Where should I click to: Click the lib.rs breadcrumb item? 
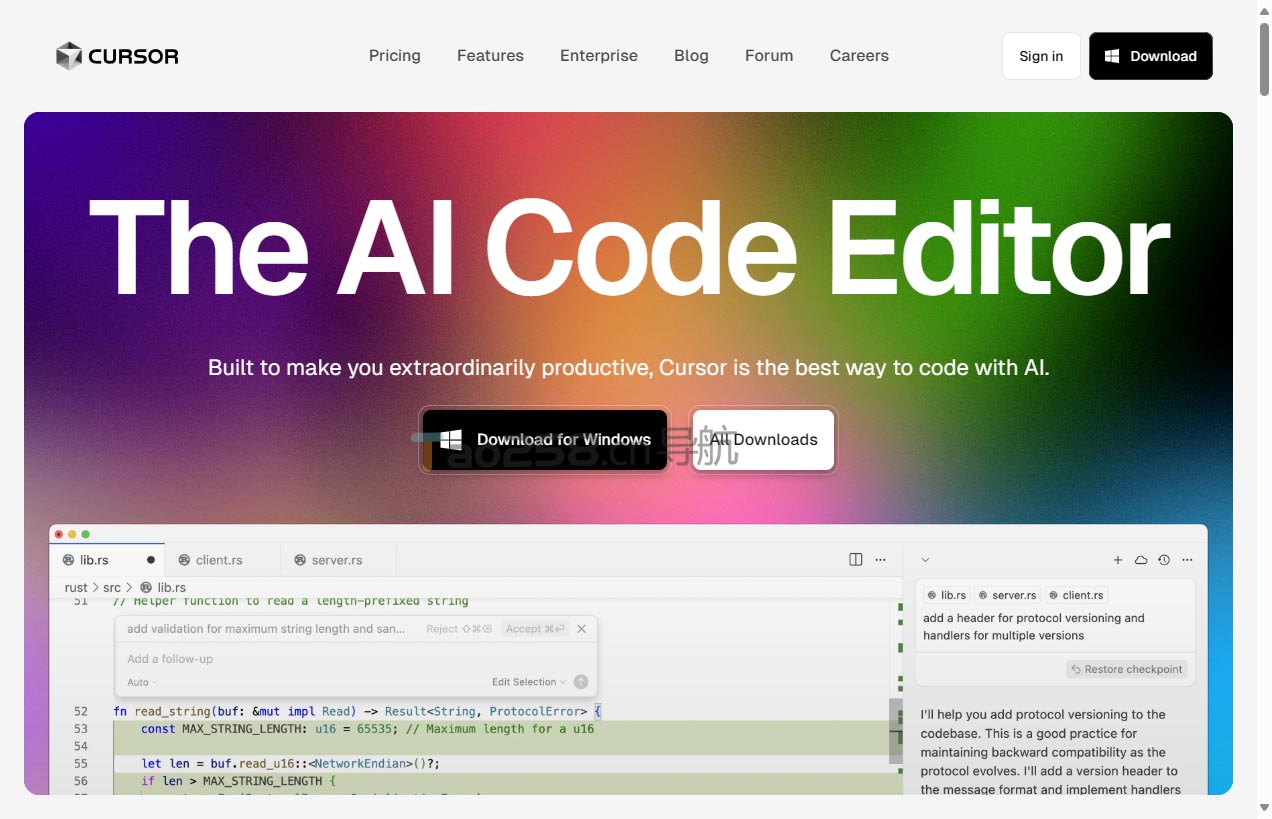163,588
